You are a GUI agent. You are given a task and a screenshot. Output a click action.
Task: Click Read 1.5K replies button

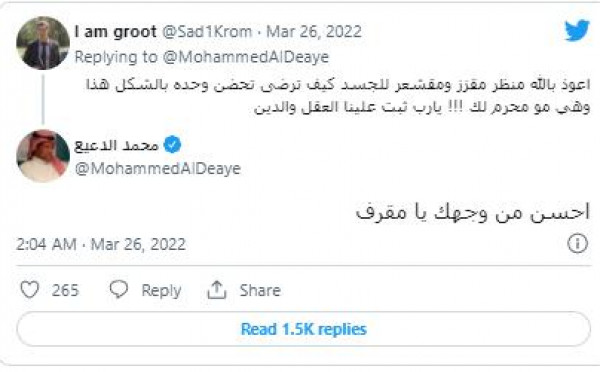pos(303,329)
